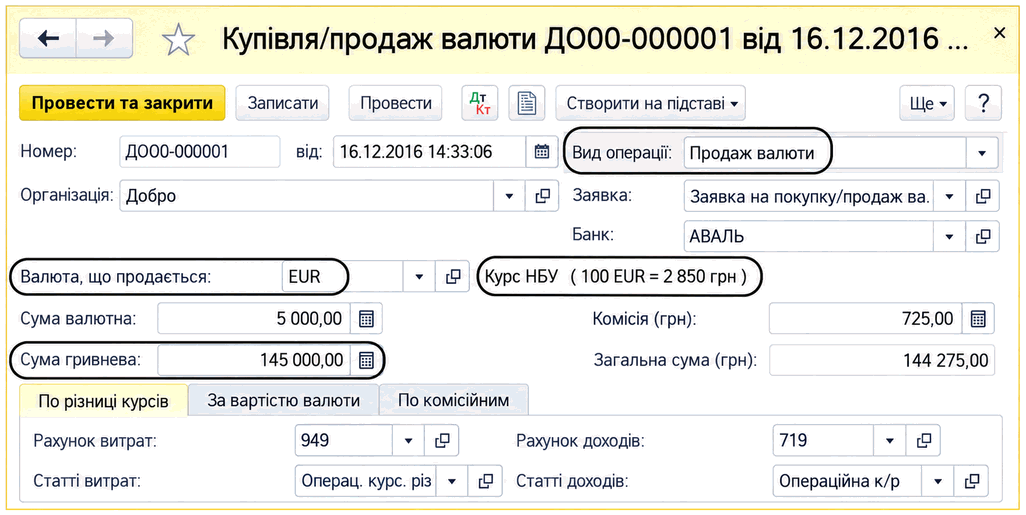Viewport: 1026px width, 515px height.
Task: Click the Рахунок витрат field 949
Action: coord(344,440)
